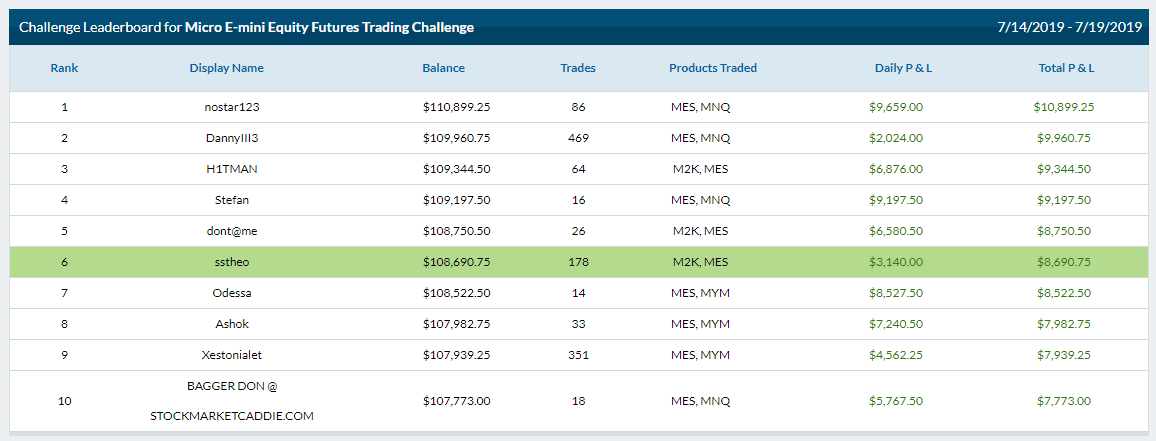The image size is (1156, 441).
Task: Select the DannyIII3 row name
Action: [x=231, y=138]
